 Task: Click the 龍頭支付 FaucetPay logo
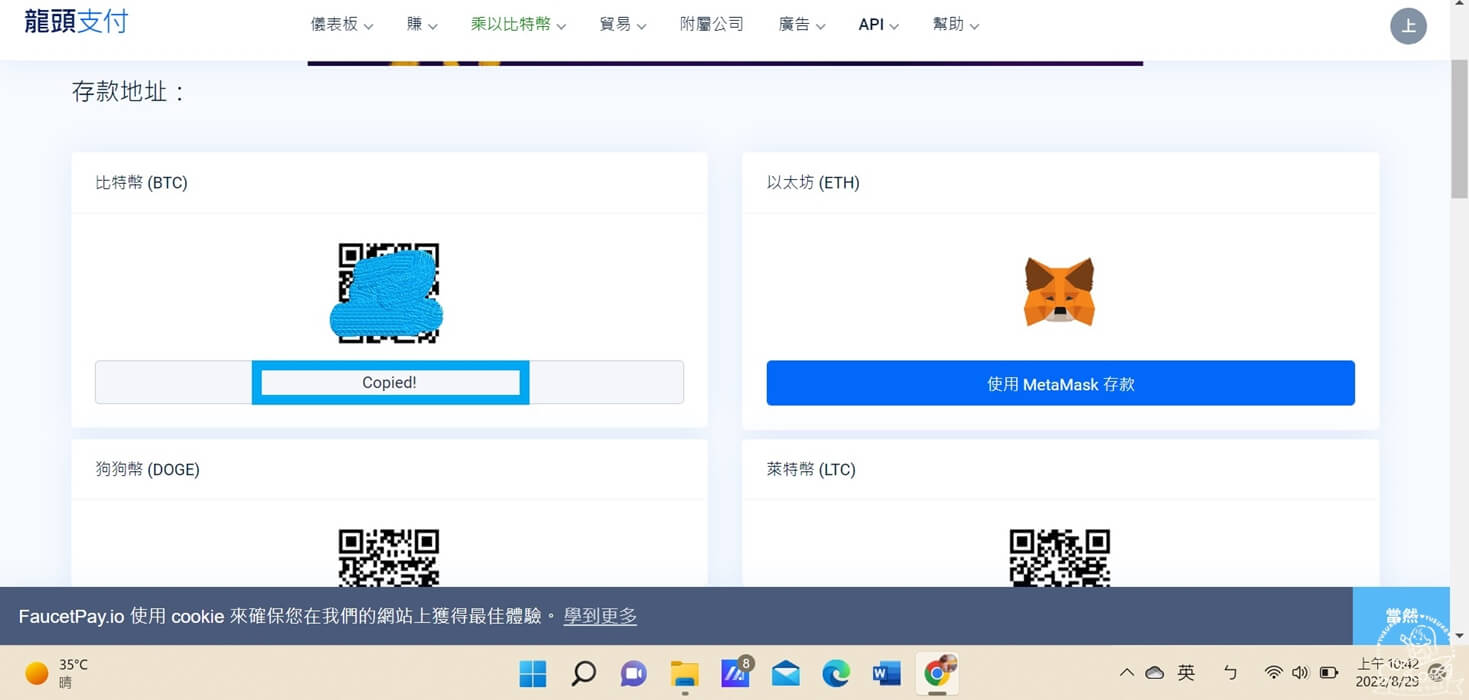tap(76, 22)
